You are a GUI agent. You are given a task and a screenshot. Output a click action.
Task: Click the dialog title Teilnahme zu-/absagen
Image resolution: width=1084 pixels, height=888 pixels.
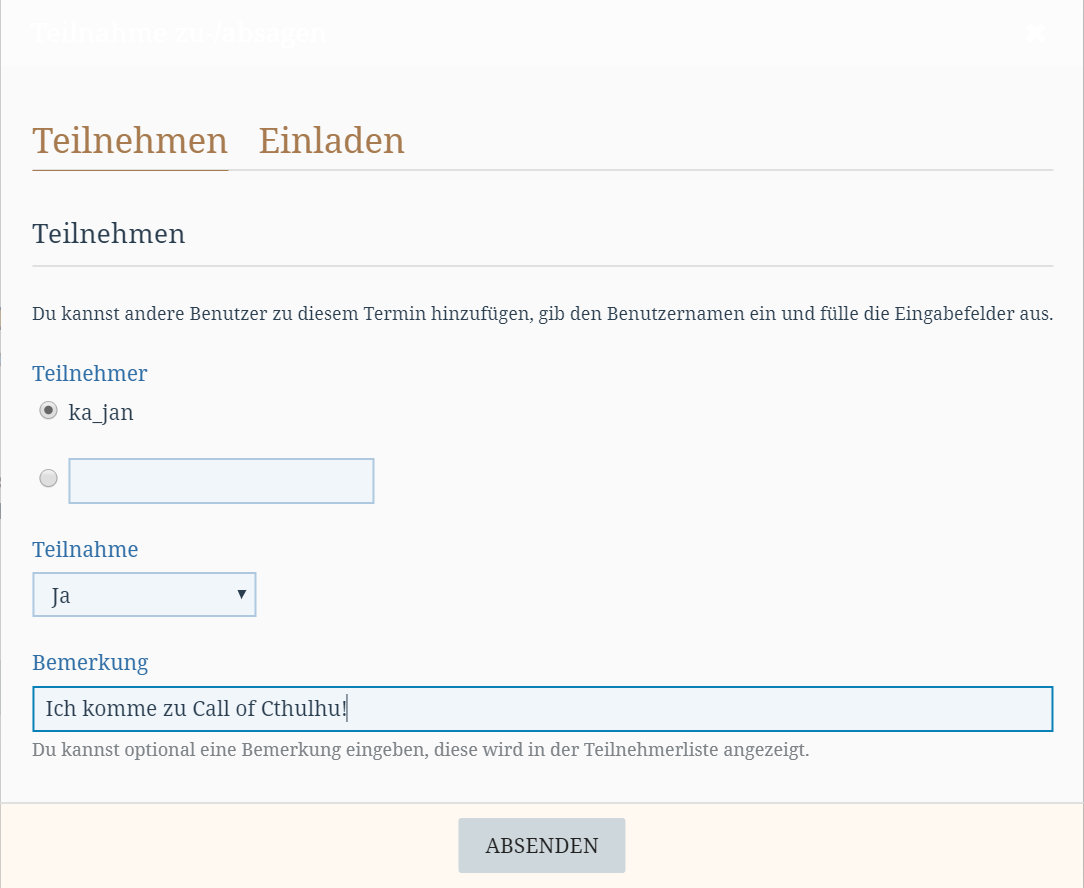click(178, 34)
